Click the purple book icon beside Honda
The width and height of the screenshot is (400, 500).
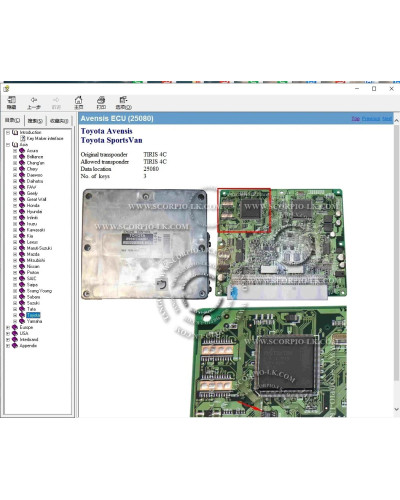[x=22, y=205]
